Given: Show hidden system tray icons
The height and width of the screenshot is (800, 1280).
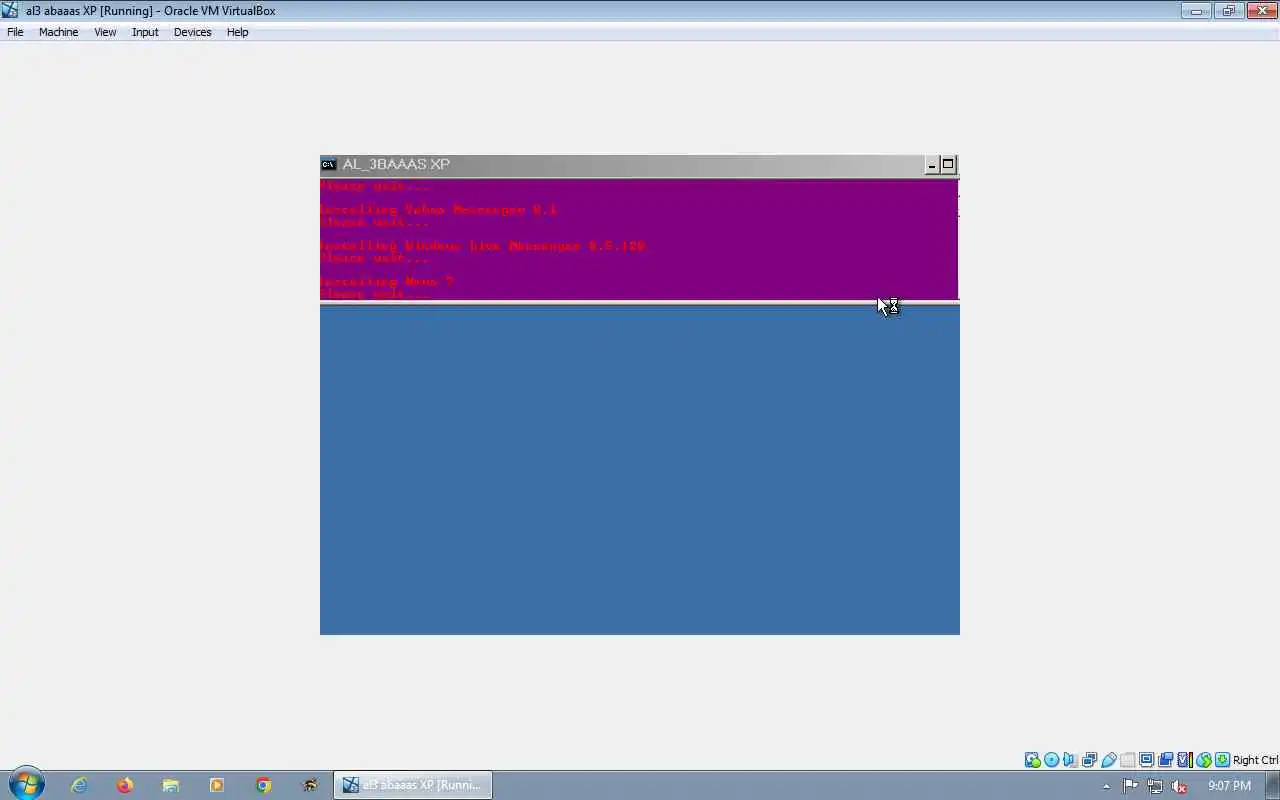Looking at the screenshot, I should click(1106, 786).
